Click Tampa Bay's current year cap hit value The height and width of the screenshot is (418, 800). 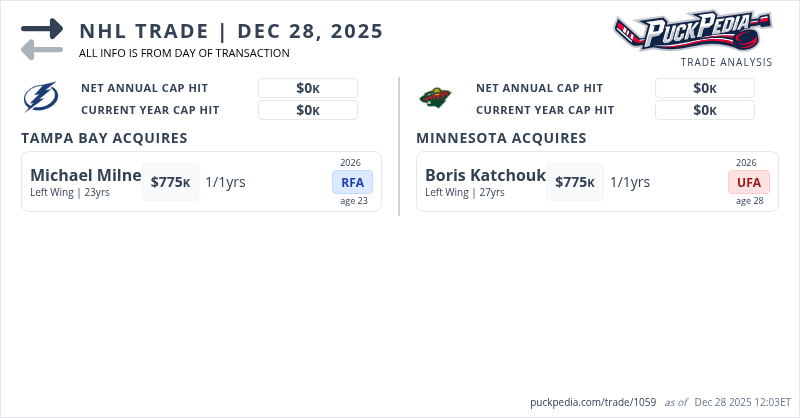coord(308,110)
